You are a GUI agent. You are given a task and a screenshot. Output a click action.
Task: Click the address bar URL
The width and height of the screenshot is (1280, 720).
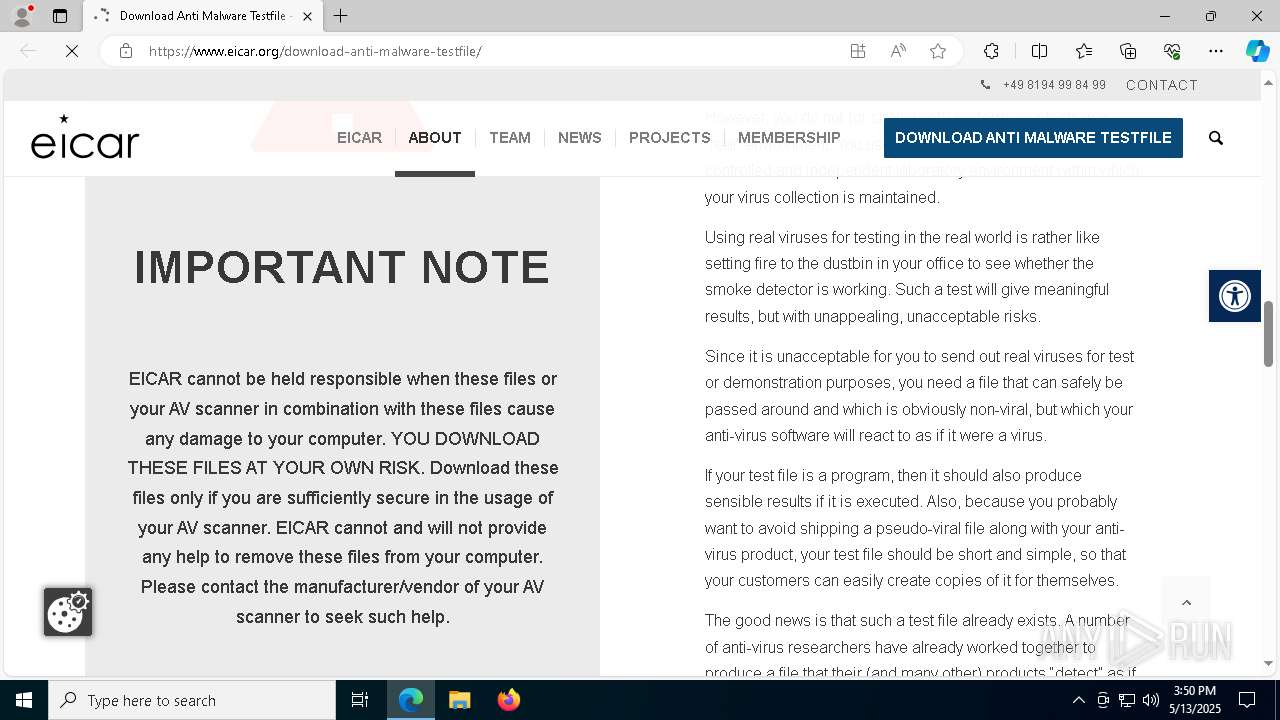pyautogui.click(x=315, y=51)
